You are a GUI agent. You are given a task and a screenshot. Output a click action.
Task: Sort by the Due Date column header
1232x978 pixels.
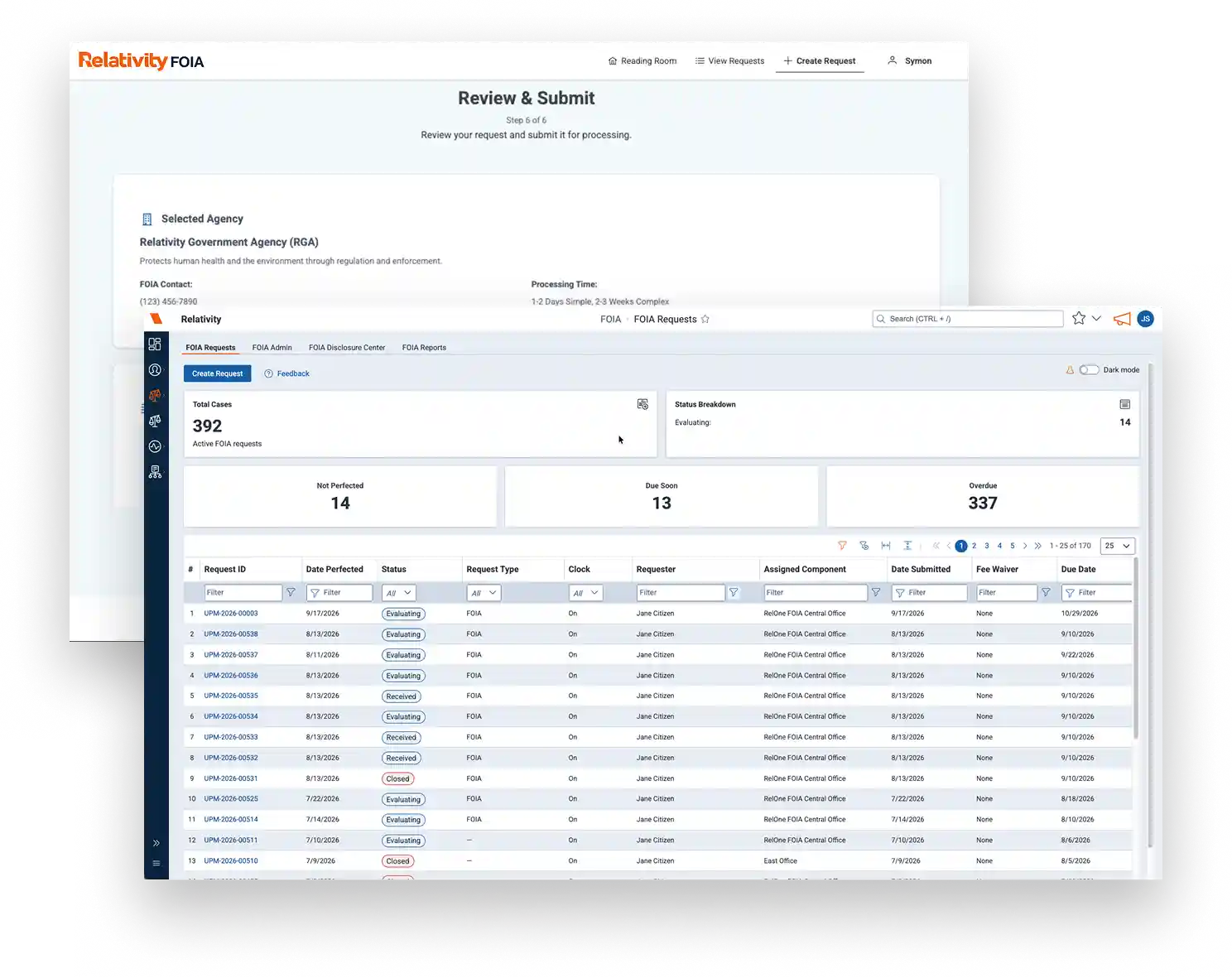[x=1078, y=570]
